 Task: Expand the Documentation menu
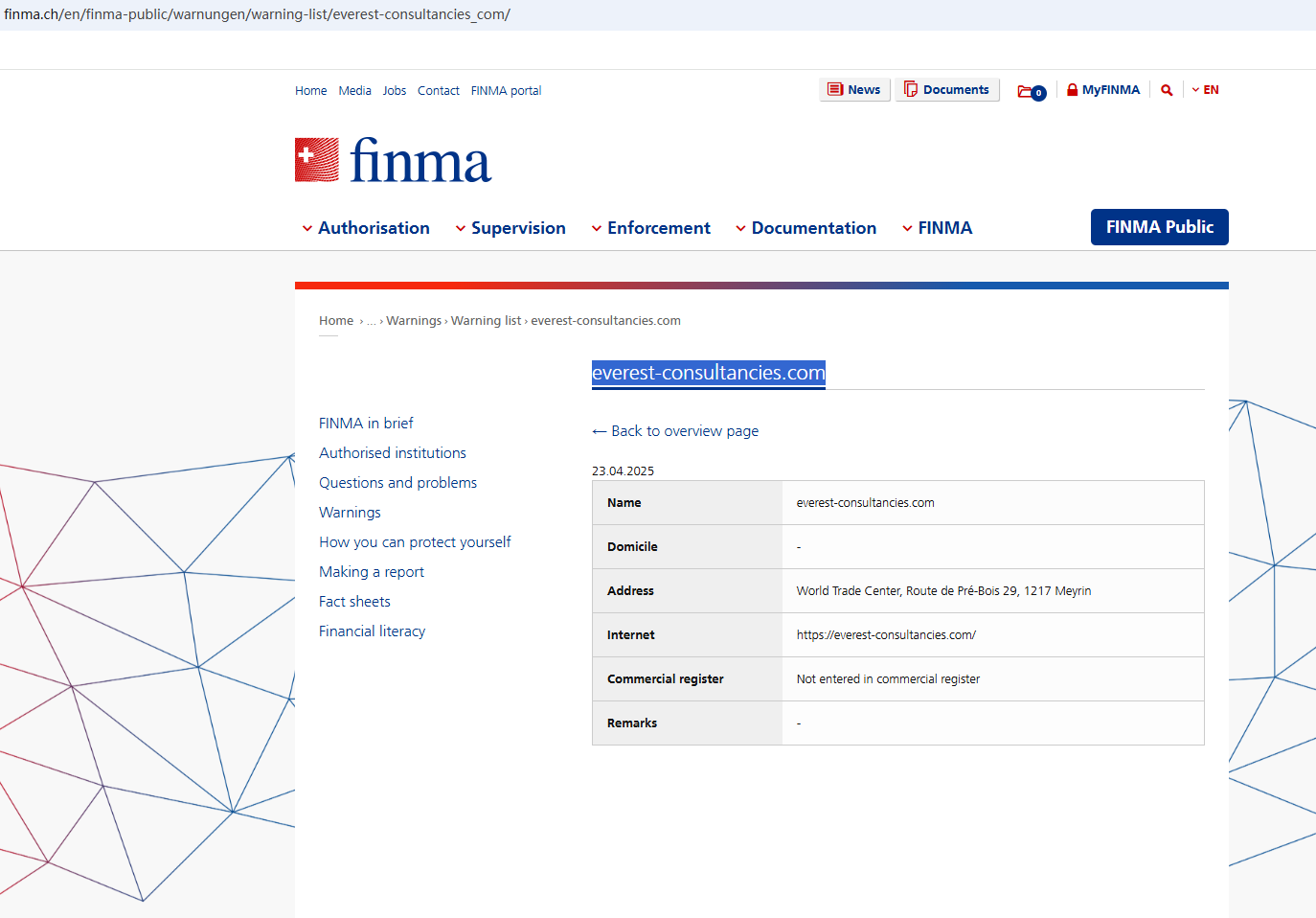coord(806,228)
